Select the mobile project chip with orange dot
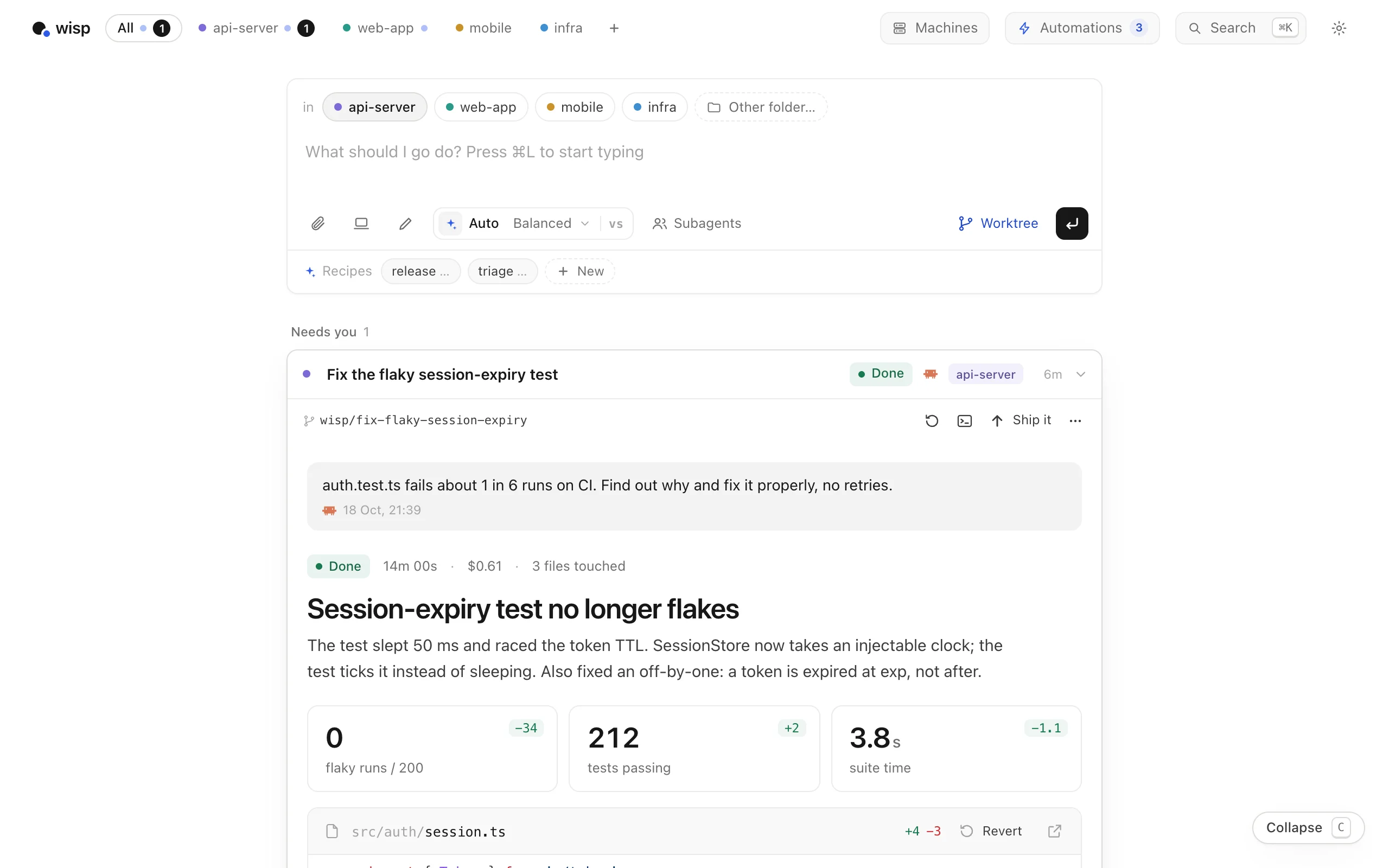This screenshot has width=1389, height=868. click(575, 107)
